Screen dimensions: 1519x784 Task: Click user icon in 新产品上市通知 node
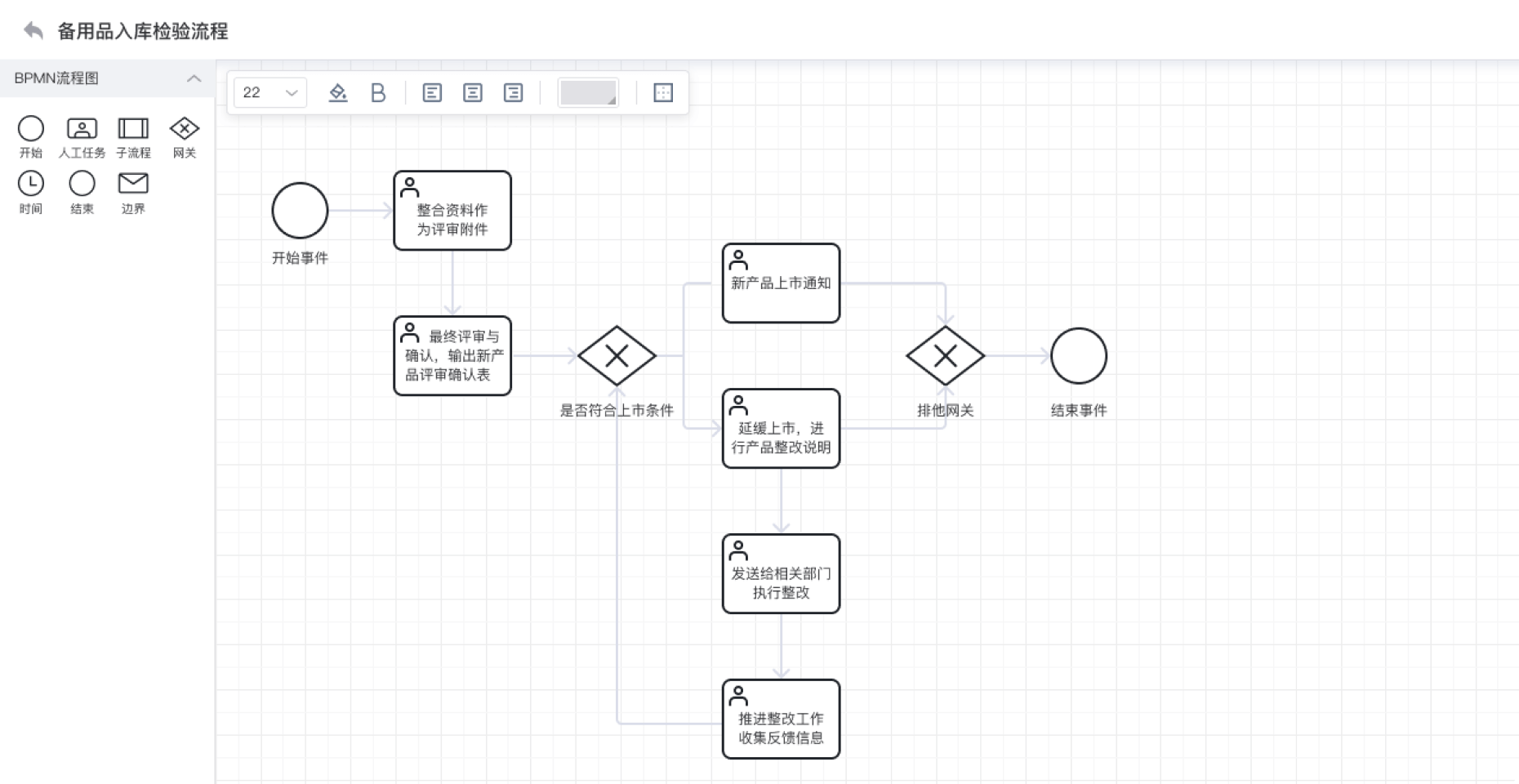[x=738, y=261]
